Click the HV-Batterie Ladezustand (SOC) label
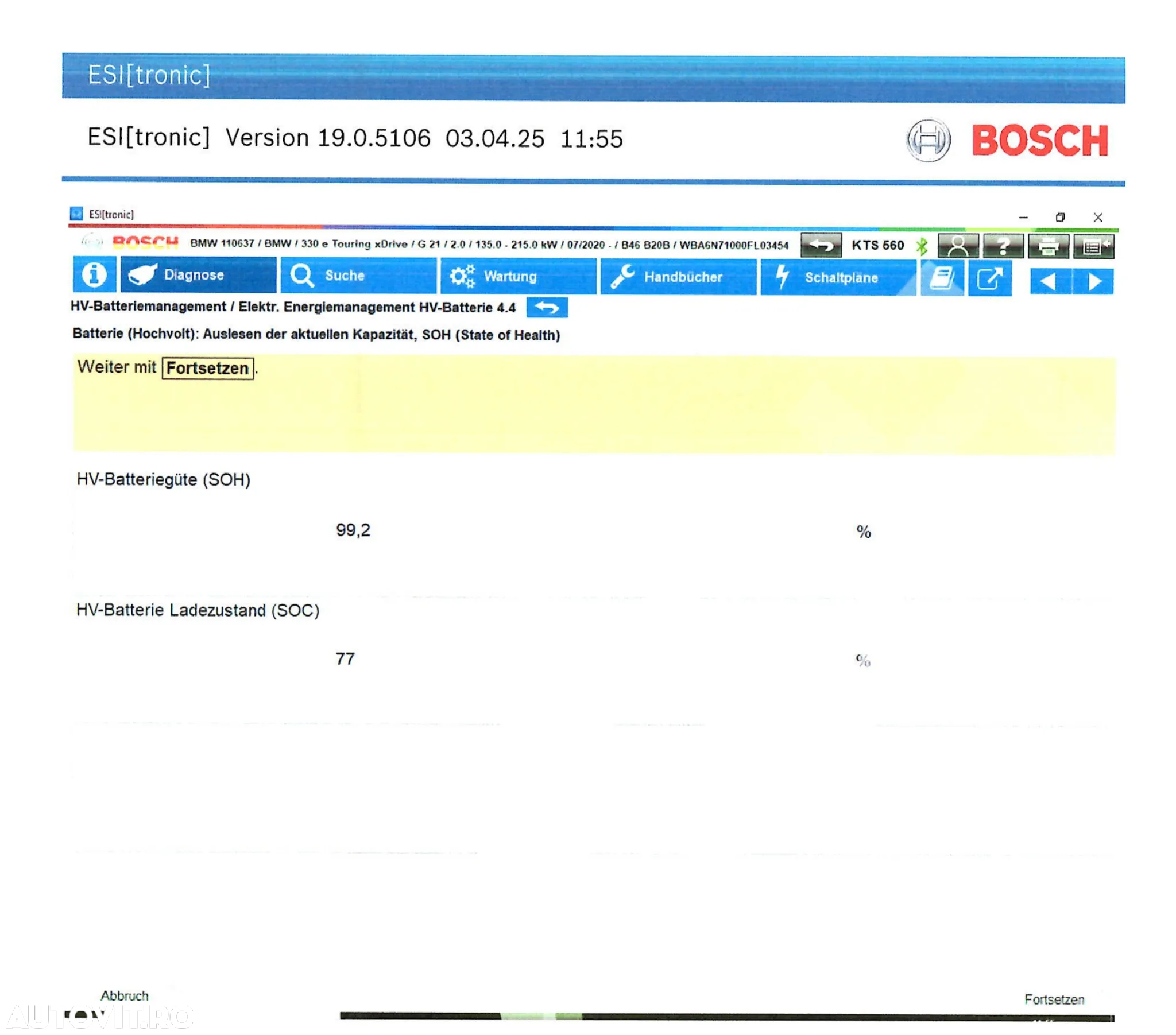 click(198, 610)
